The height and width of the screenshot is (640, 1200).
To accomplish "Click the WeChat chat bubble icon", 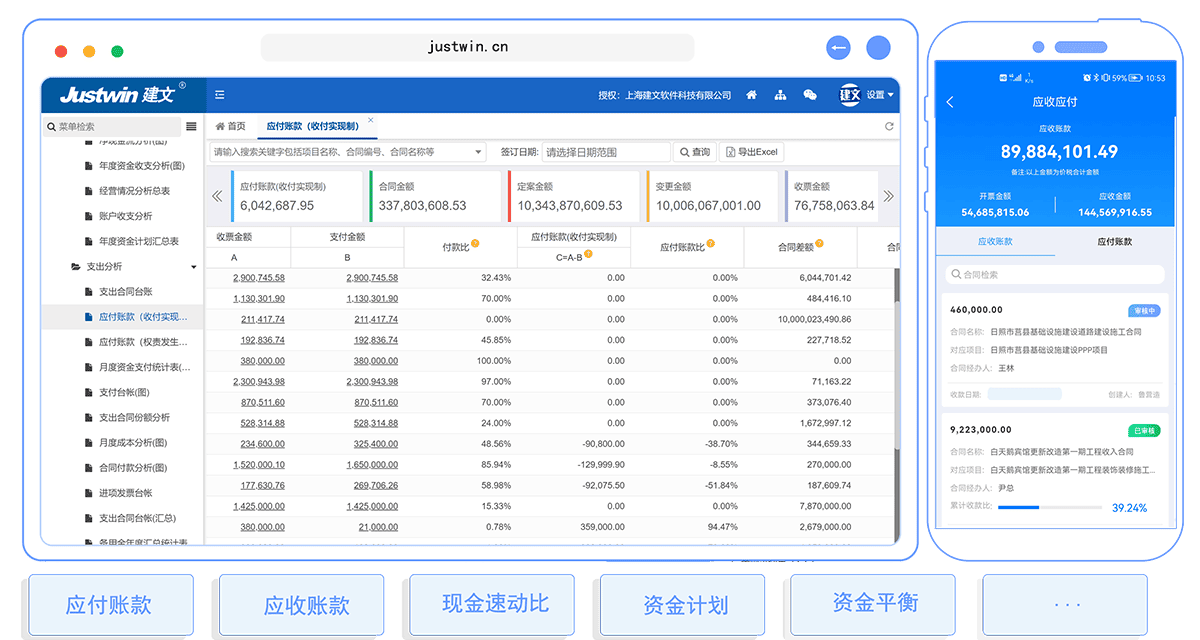I will [810, 96].
